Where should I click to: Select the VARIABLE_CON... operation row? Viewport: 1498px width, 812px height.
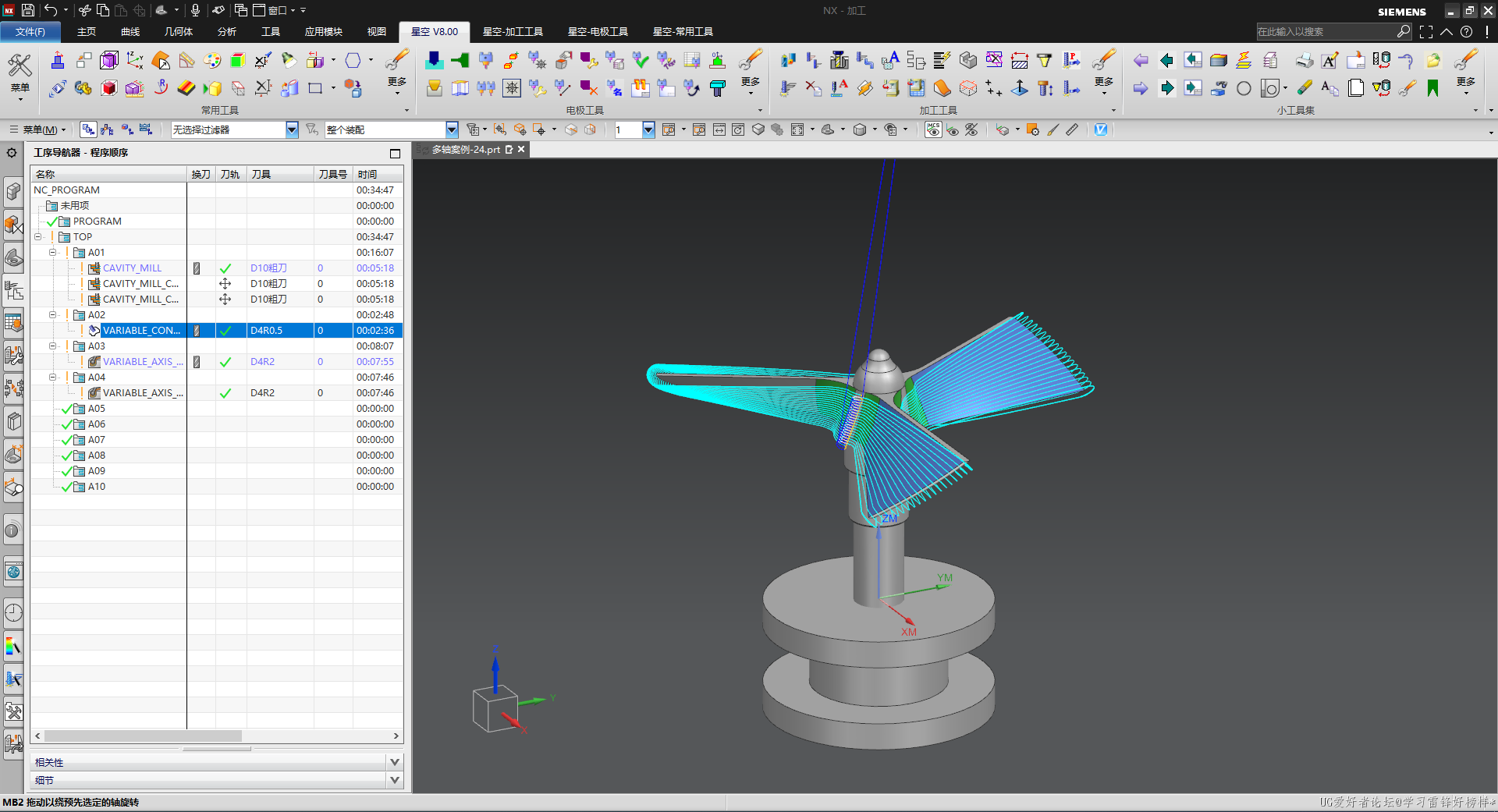point(217,331)
